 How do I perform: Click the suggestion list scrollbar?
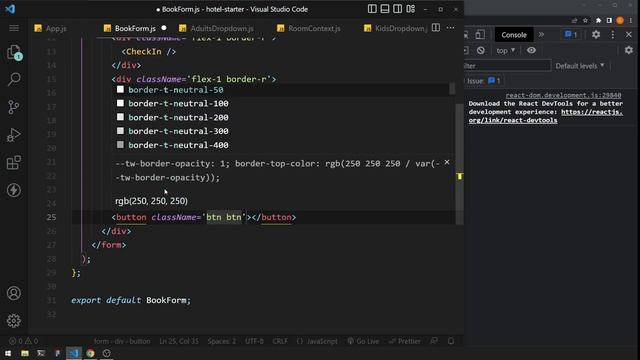point(452,89)
